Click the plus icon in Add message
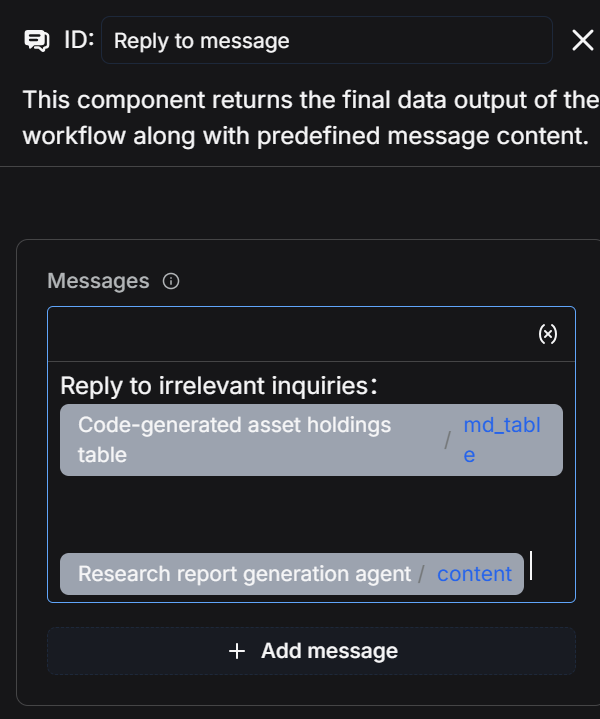Viewport: 600px width, 719px height. [237, 651]
